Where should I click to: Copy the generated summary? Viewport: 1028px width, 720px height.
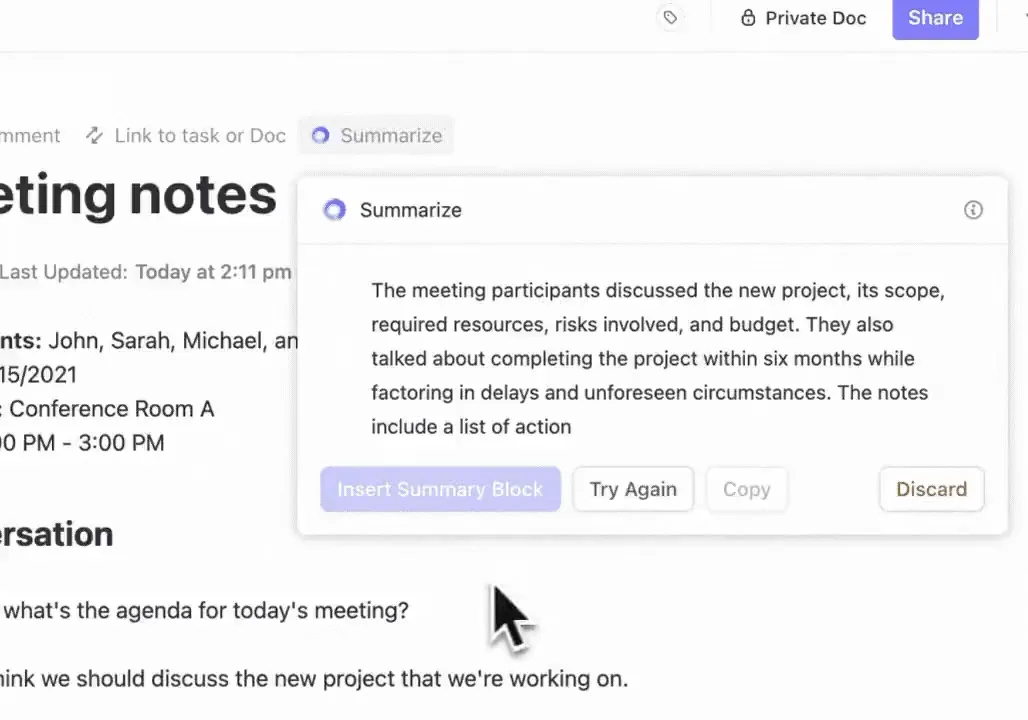747,489
